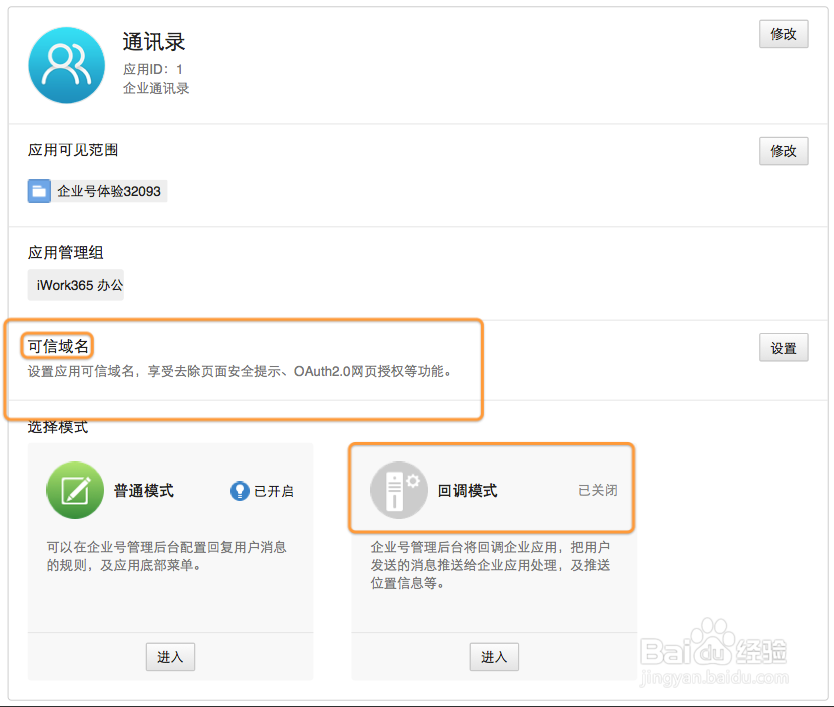
Task: Click the folder icon beside 企业号体验32093
Action: [38, 190]
